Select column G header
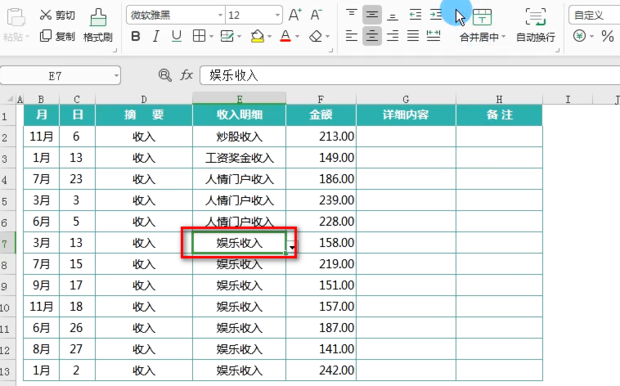 tap(406, 99)
